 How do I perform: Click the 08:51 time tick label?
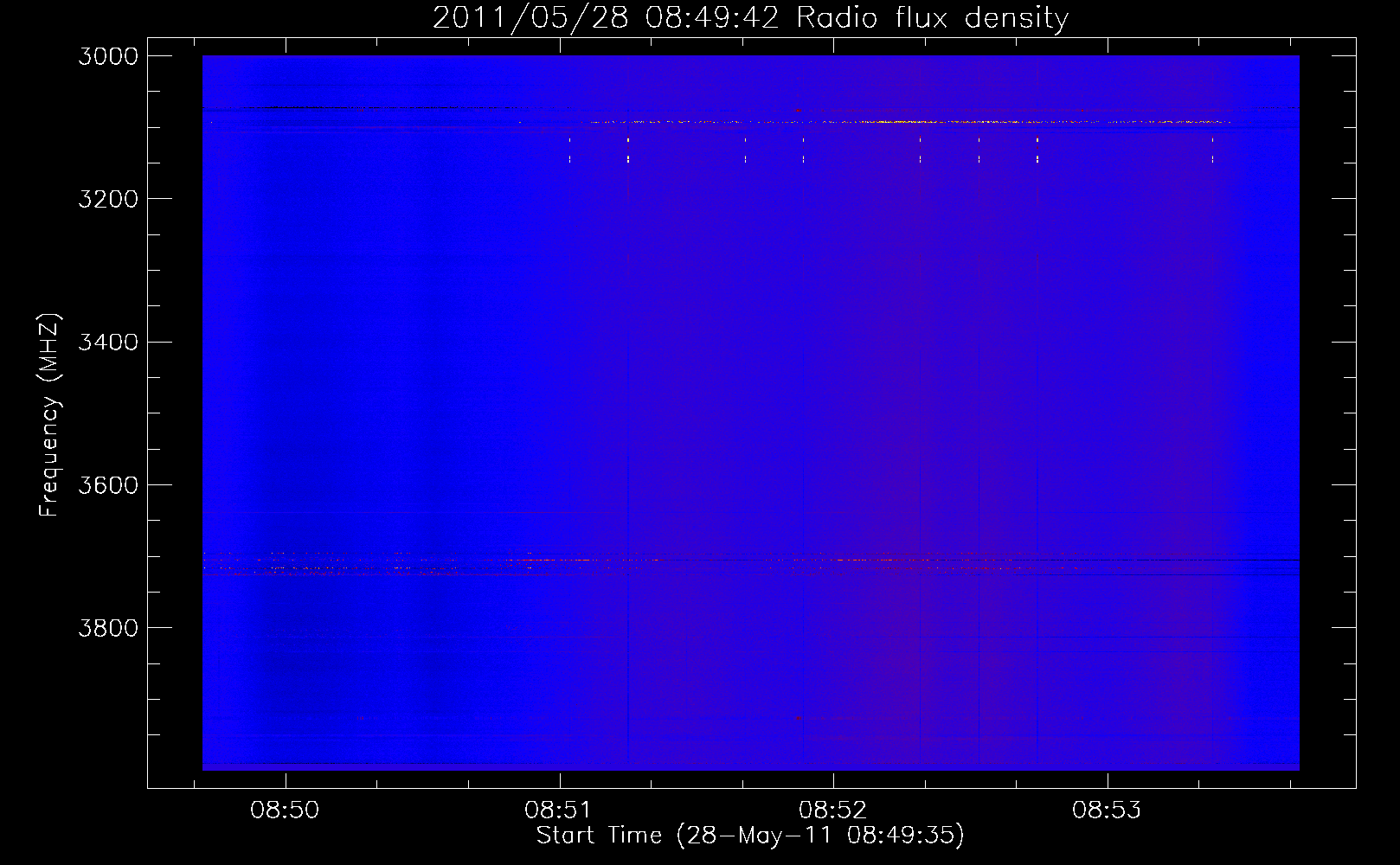559,811
